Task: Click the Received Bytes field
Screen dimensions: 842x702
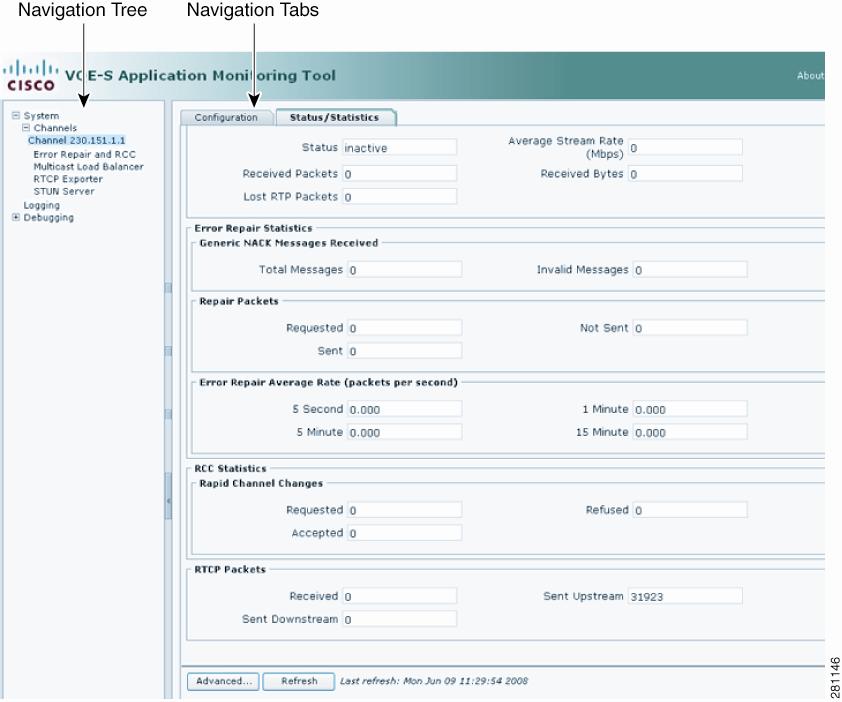Action: pyautogui.click(x=686, y=174)
